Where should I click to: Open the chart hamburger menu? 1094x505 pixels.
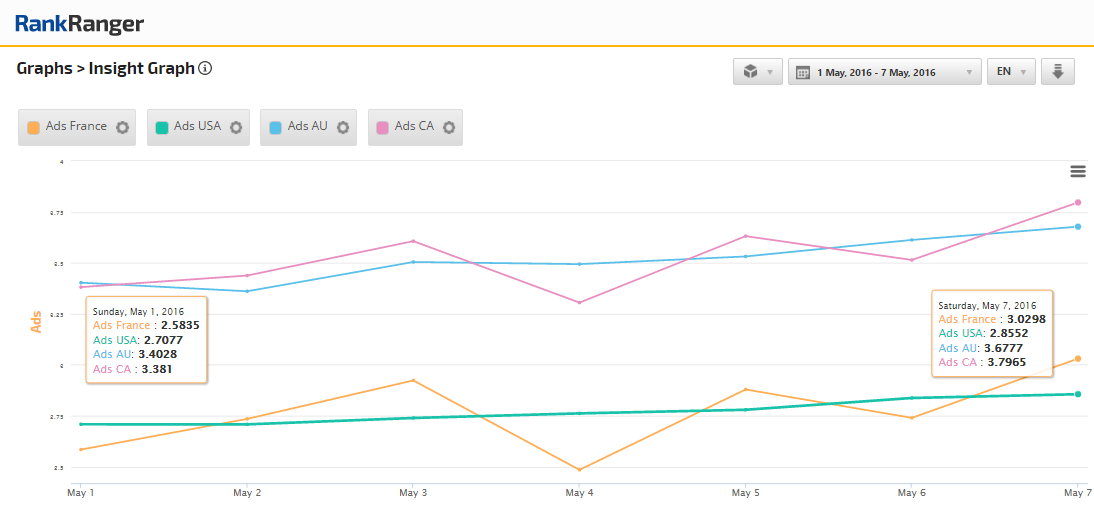click(x=1078, y=171)
